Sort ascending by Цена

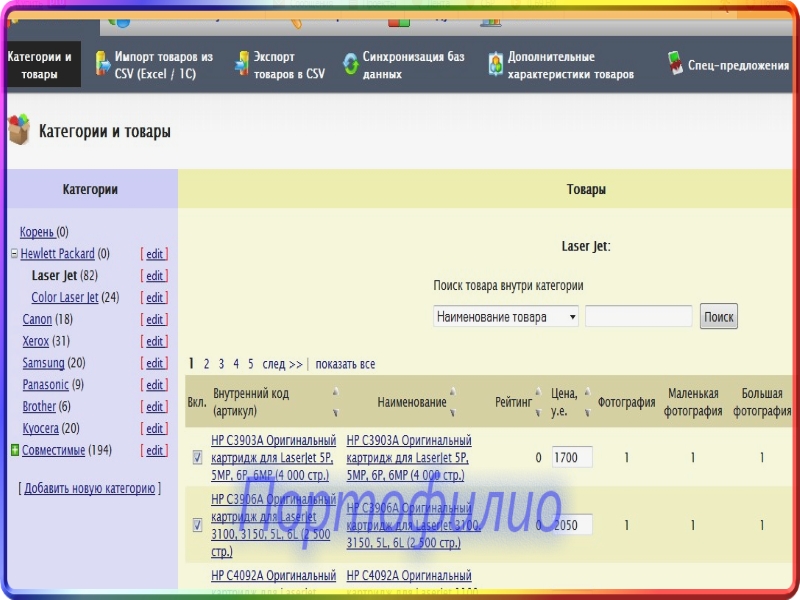click(587, 391)
